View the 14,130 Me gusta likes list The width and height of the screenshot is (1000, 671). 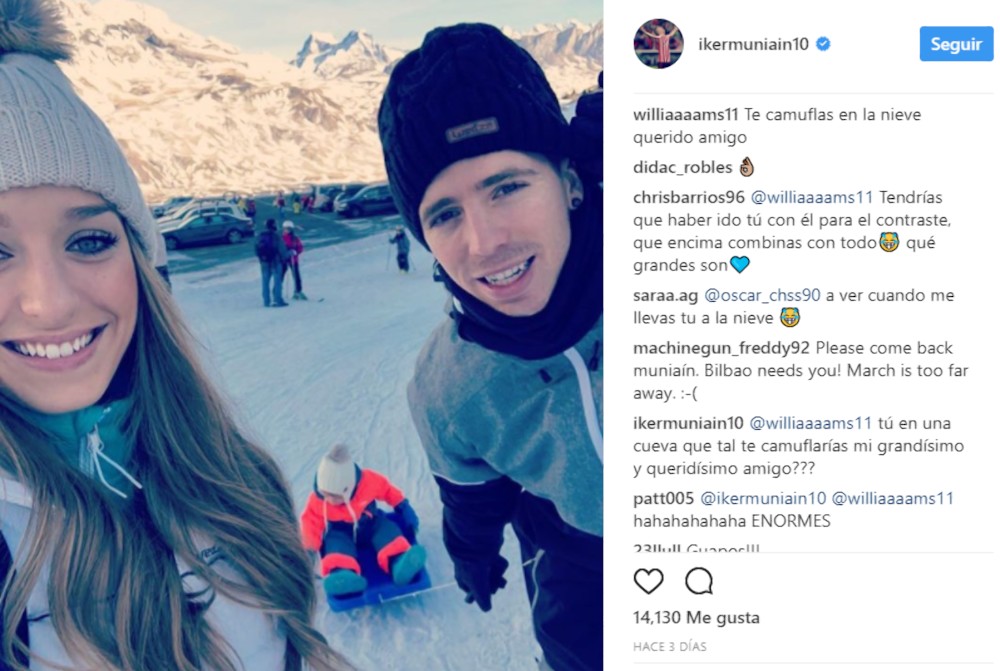click(x=696, y=617)
